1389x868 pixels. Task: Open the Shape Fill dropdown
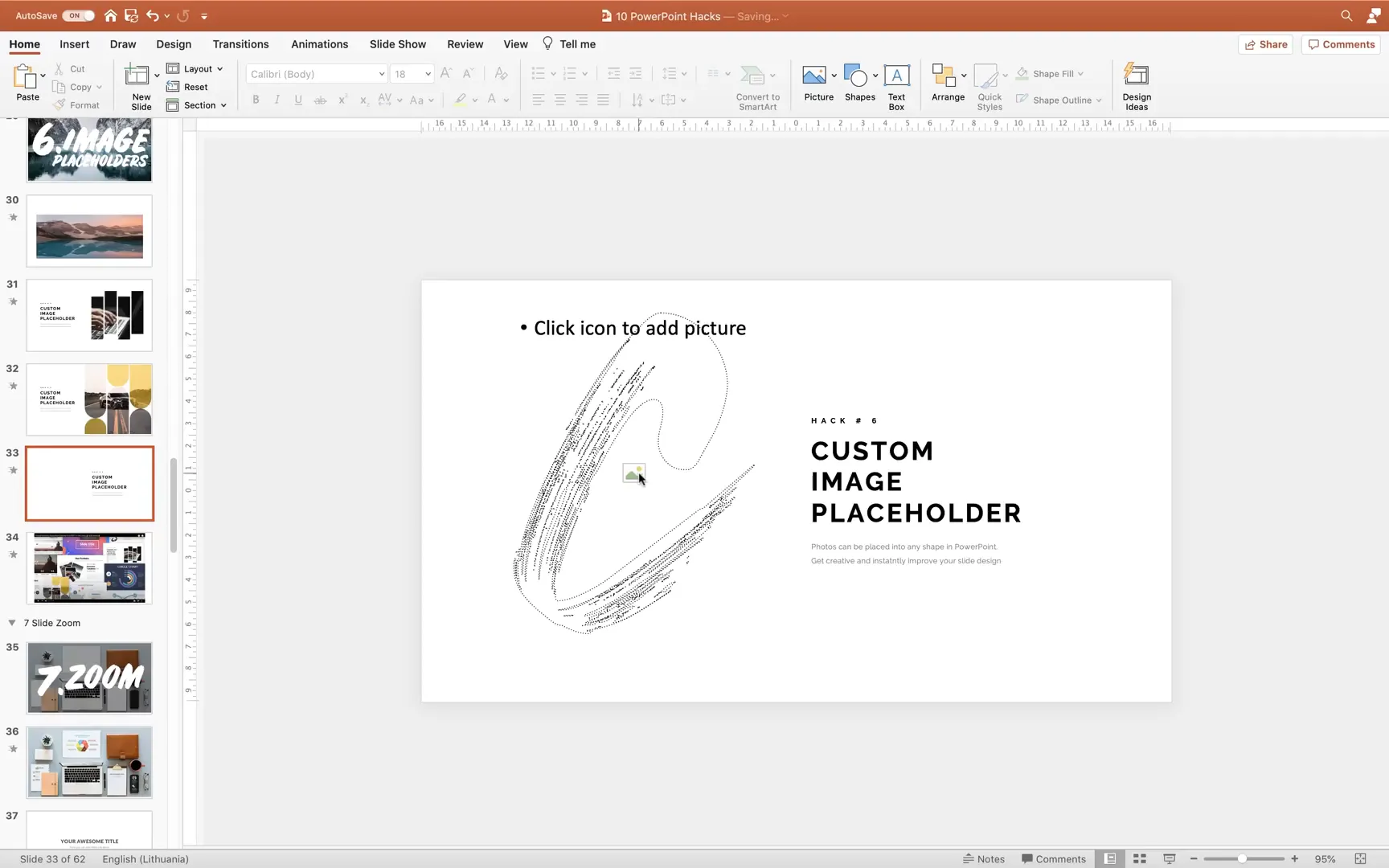pyautogui.click(x=1080, y=73)
